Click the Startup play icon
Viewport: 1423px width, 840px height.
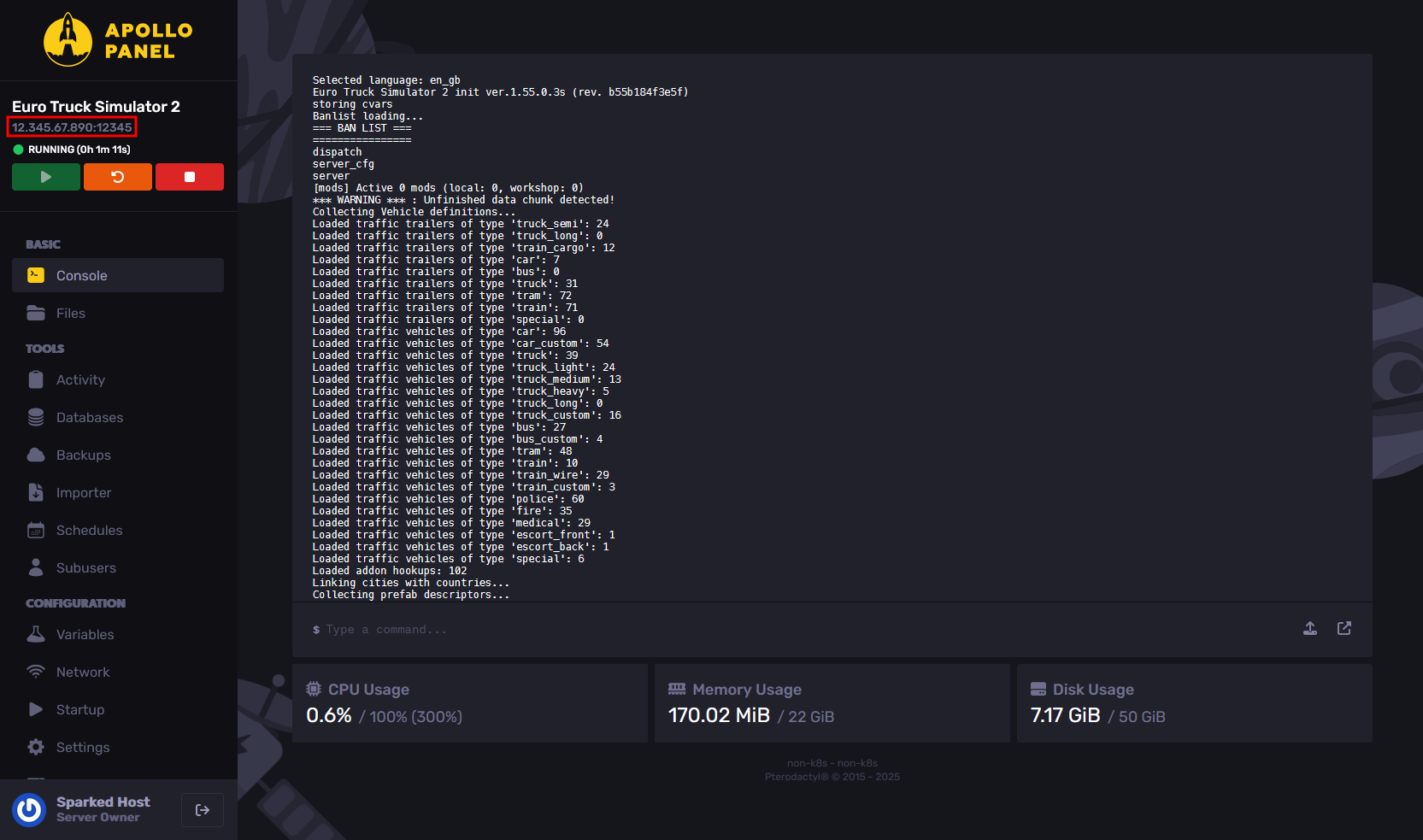[x=36, y=709]
